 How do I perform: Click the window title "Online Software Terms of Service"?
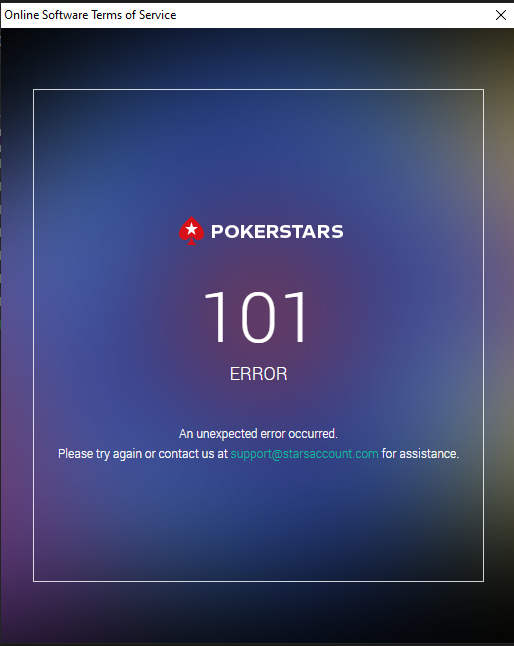pyautogui.click(x=90, y=15)
